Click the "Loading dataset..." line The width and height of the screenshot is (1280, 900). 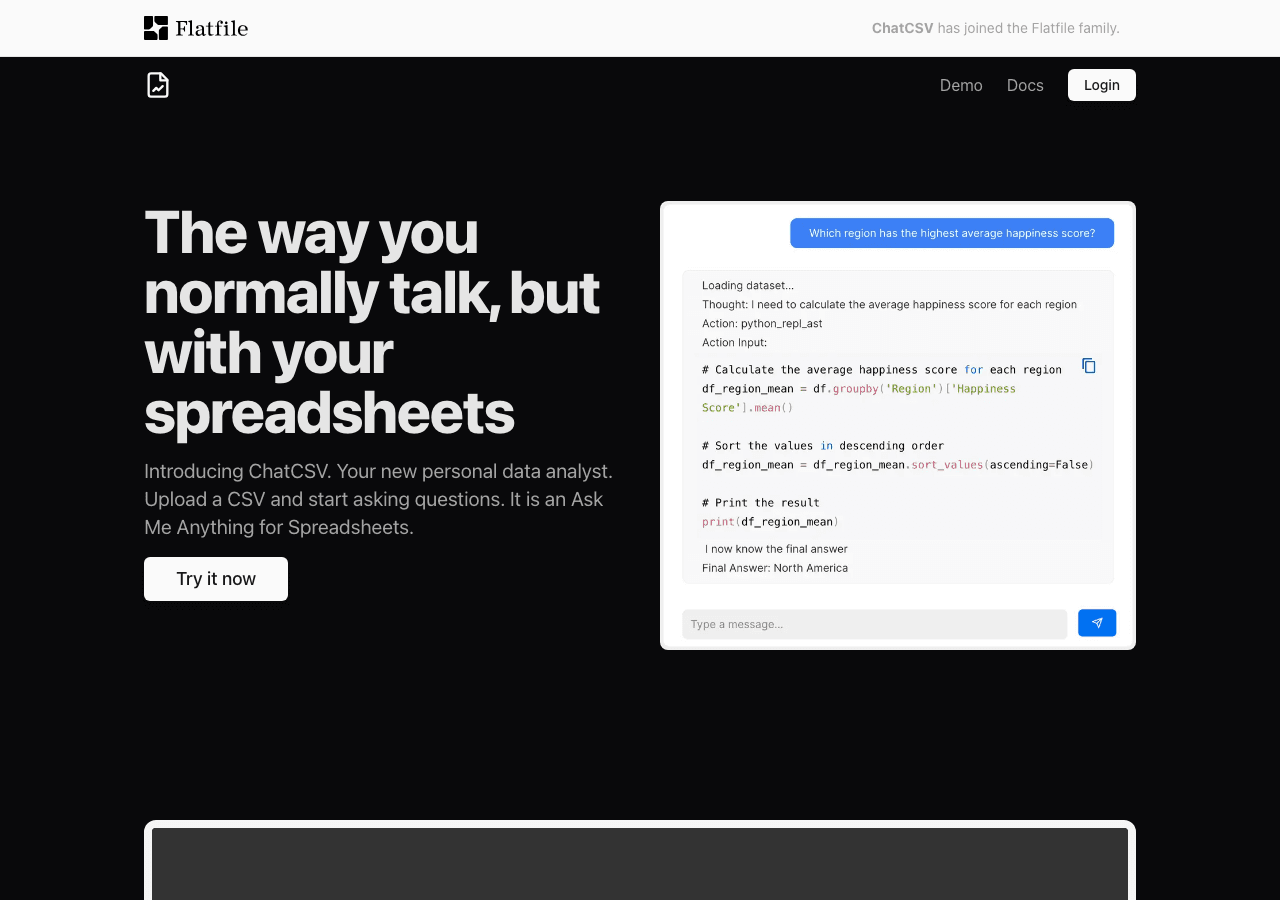[748, 285]
